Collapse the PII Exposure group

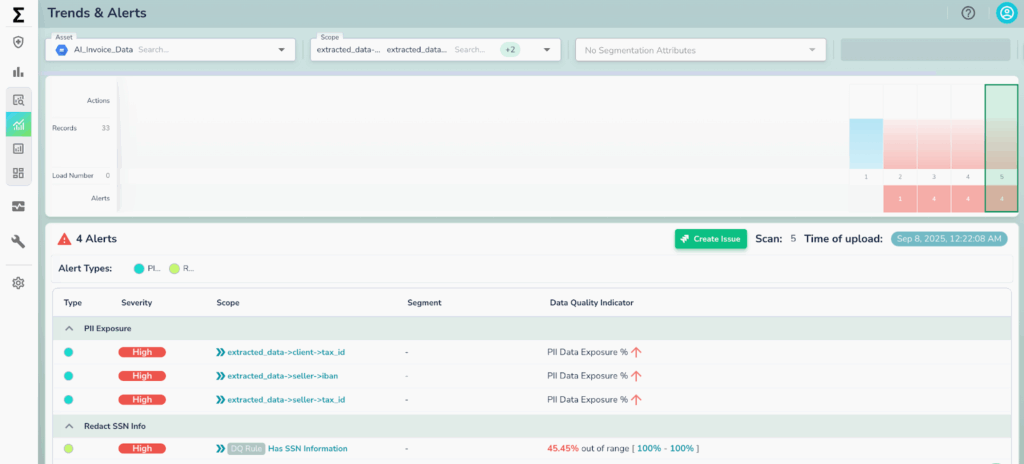pyautogui.click(x=69, y=328)
